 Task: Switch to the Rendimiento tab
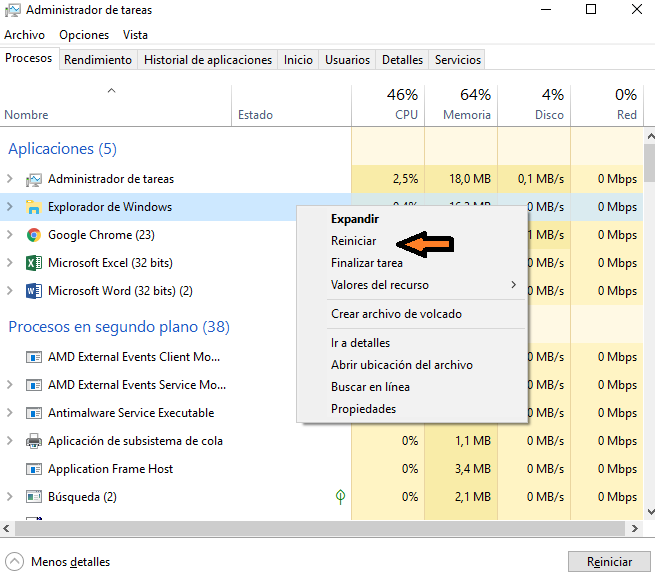98,60
